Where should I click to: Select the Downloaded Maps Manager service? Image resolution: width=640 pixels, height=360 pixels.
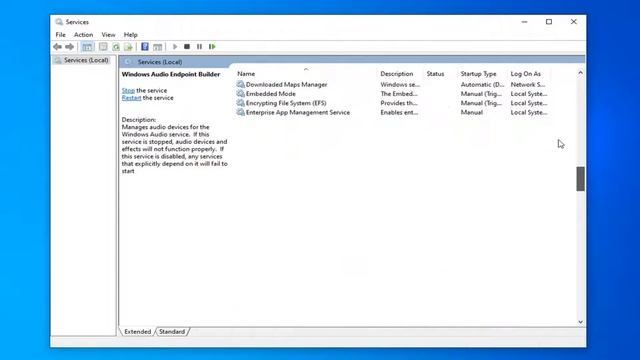(x=287, y=84)
